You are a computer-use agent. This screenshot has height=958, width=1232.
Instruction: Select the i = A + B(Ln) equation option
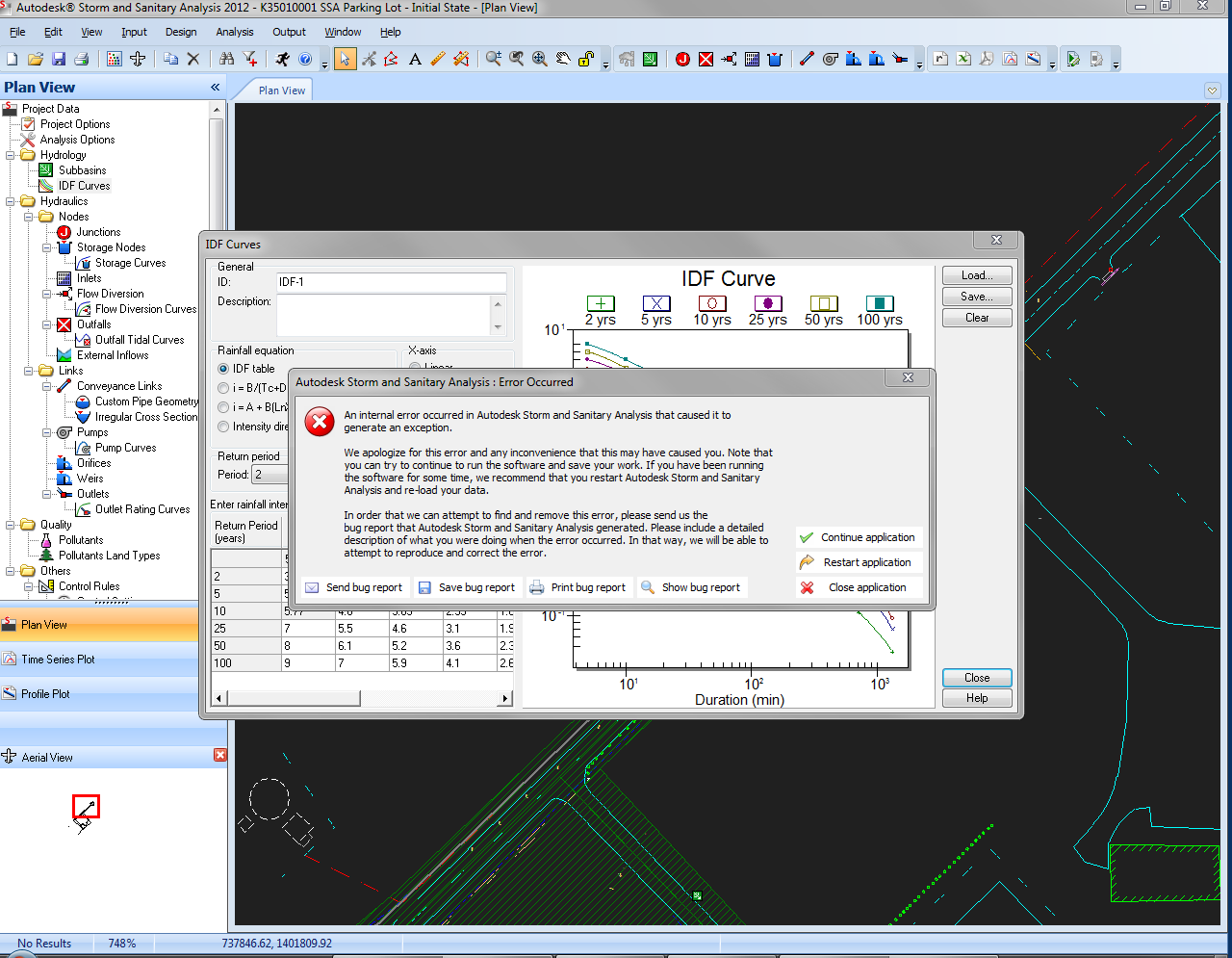(223, 407)
